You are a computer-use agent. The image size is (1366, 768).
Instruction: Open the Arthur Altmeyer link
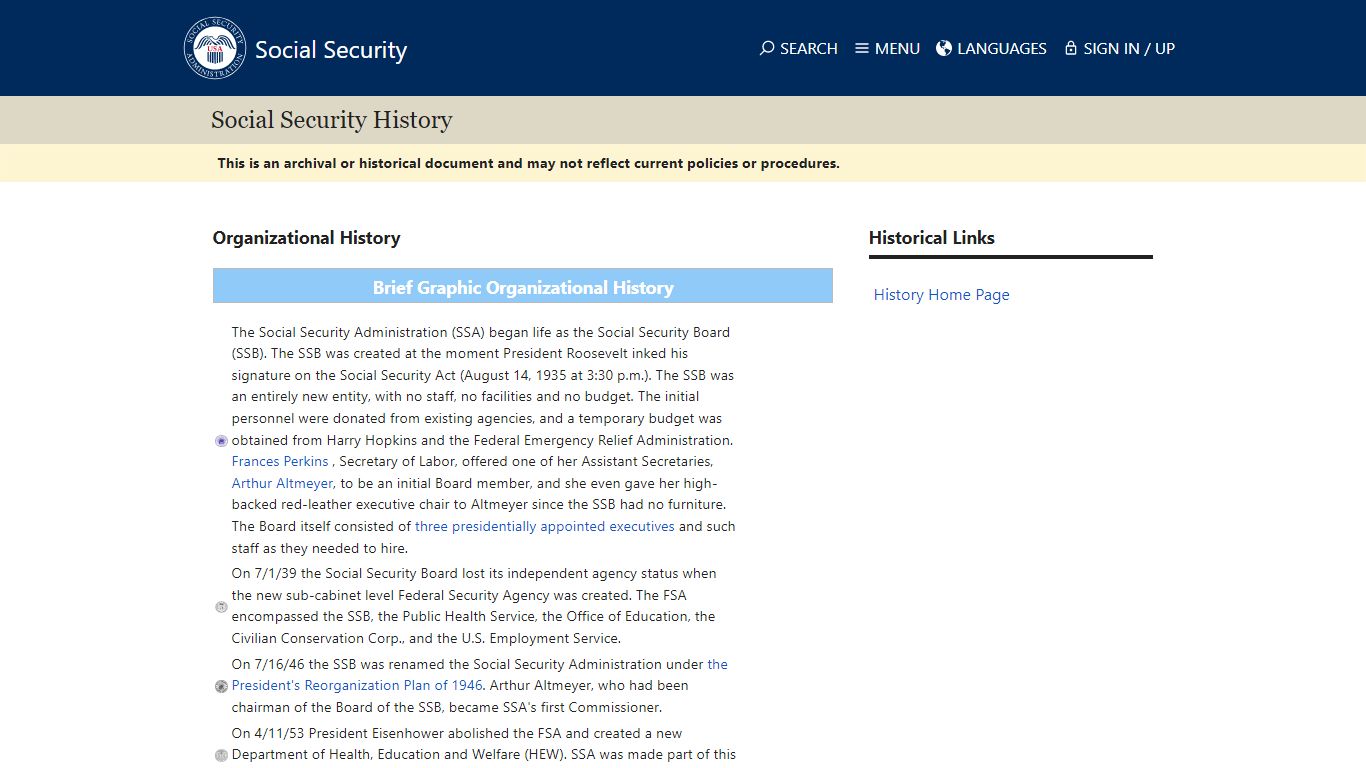tap(282, 483)
